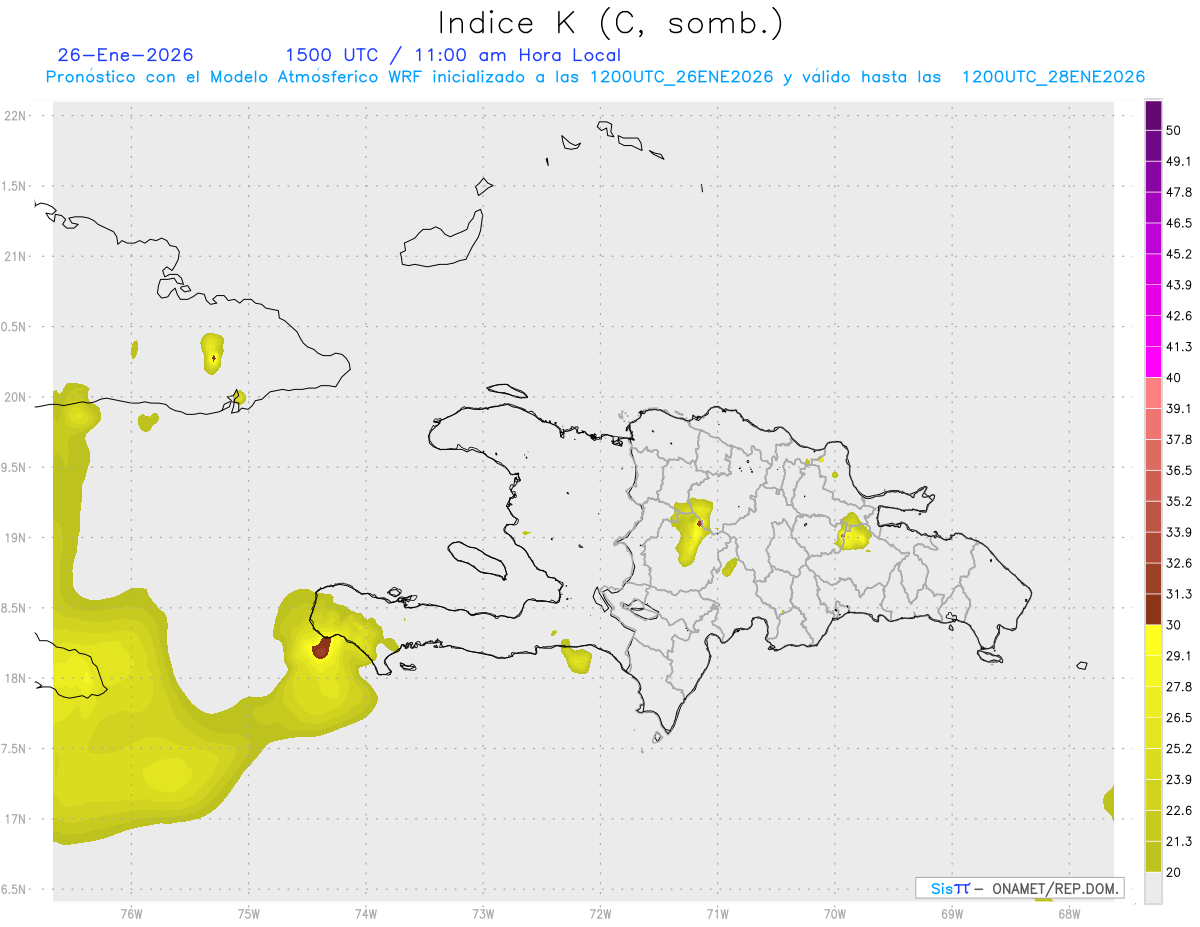Click the '68W' longitude label
1200x927 pixels.
1069,914
